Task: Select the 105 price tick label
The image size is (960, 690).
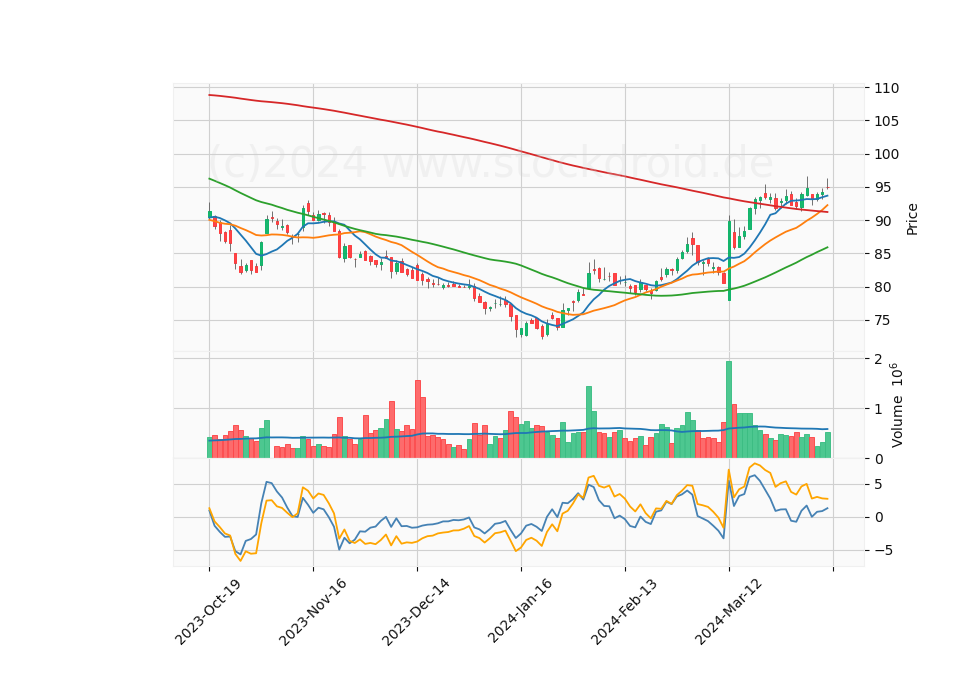Action: click(x=887, y=121)
